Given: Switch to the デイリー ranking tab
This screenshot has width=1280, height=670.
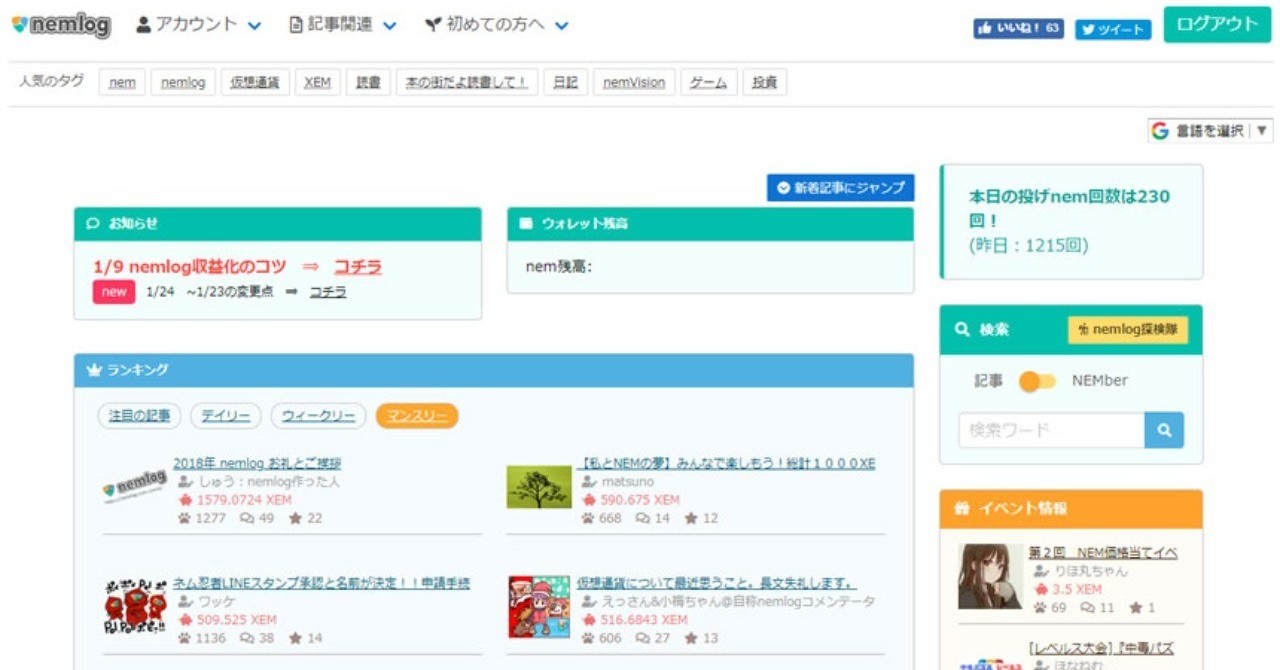Looking at the screenshot, I should [226, 416].
